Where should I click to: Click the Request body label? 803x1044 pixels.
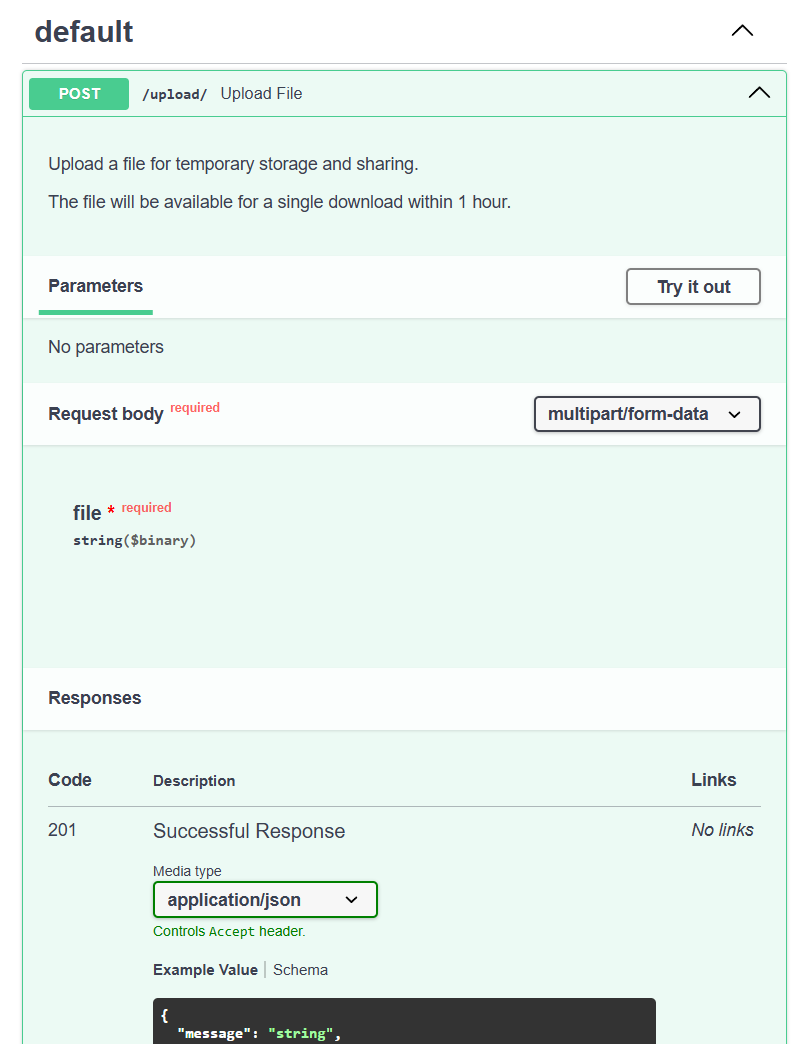105,414
